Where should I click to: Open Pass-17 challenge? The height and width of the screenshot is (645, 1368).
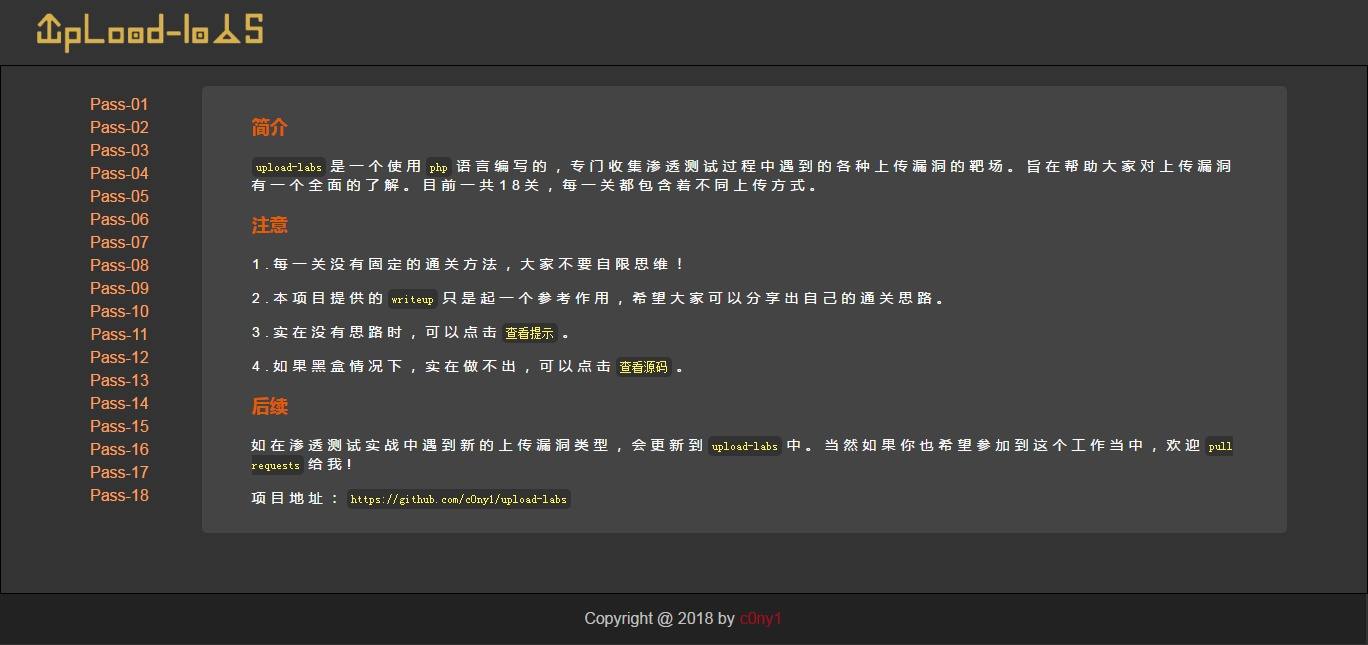(x=119, y=472)
